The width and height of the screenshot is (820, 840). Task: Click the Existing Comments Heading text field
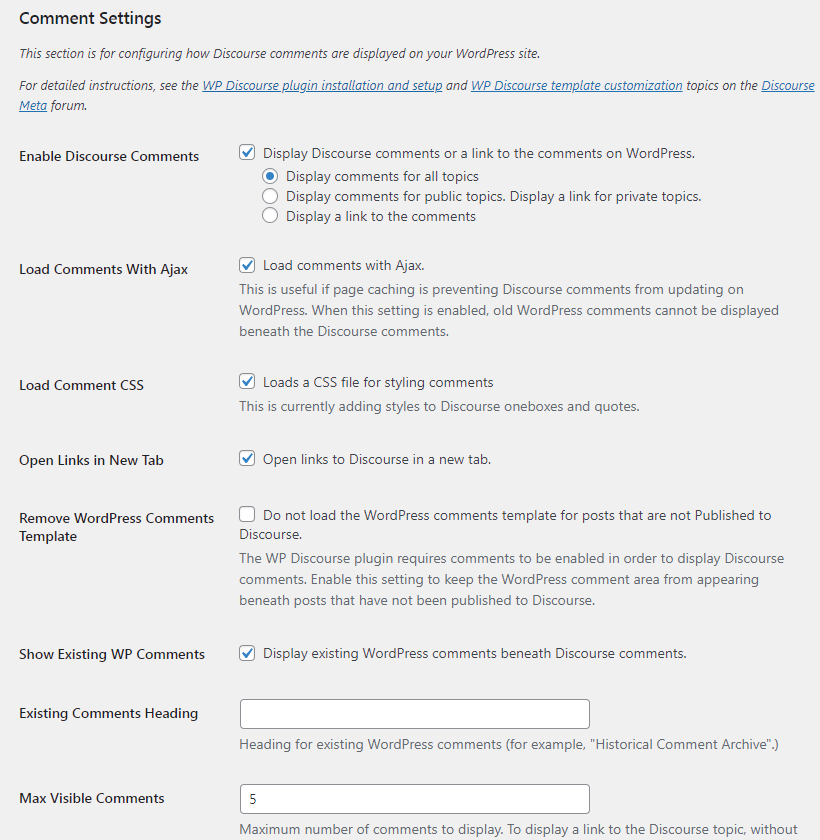415,714
